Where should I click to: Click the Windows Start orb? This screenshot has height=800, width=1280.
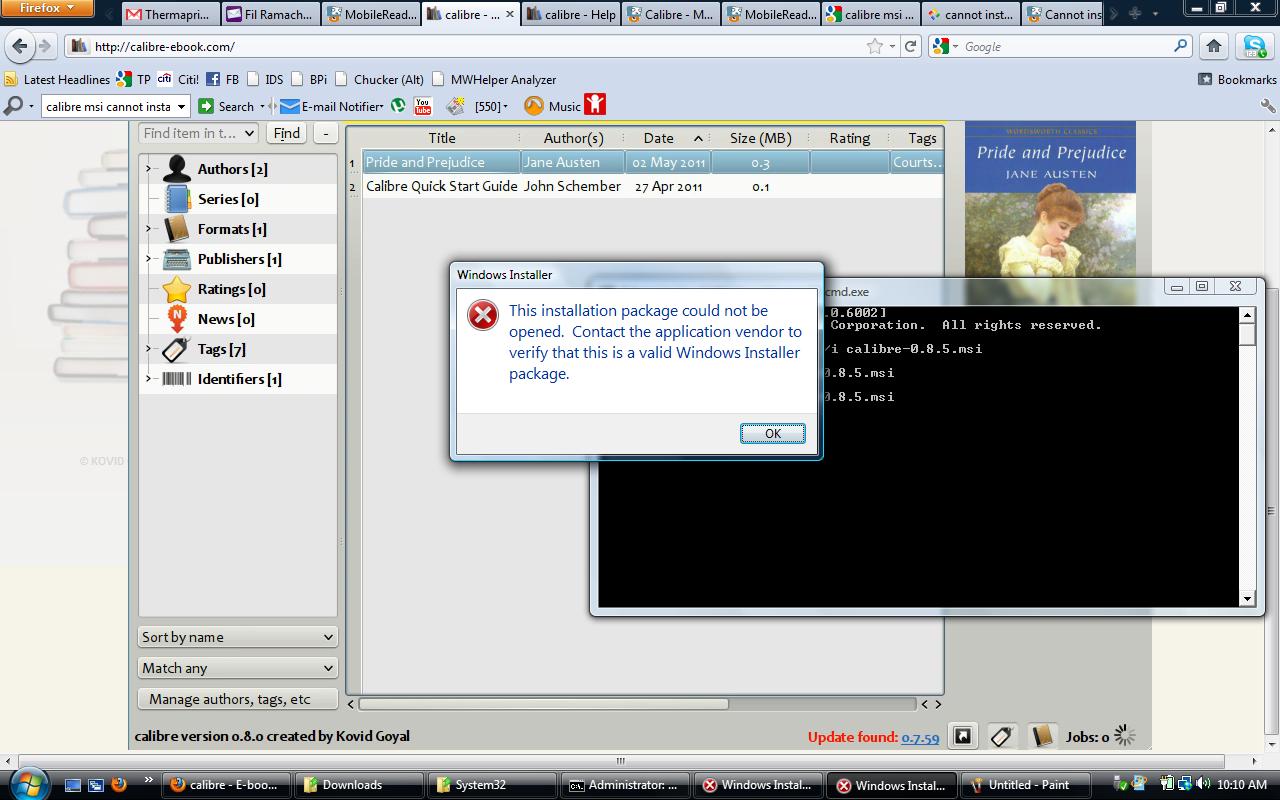(27, 784)
